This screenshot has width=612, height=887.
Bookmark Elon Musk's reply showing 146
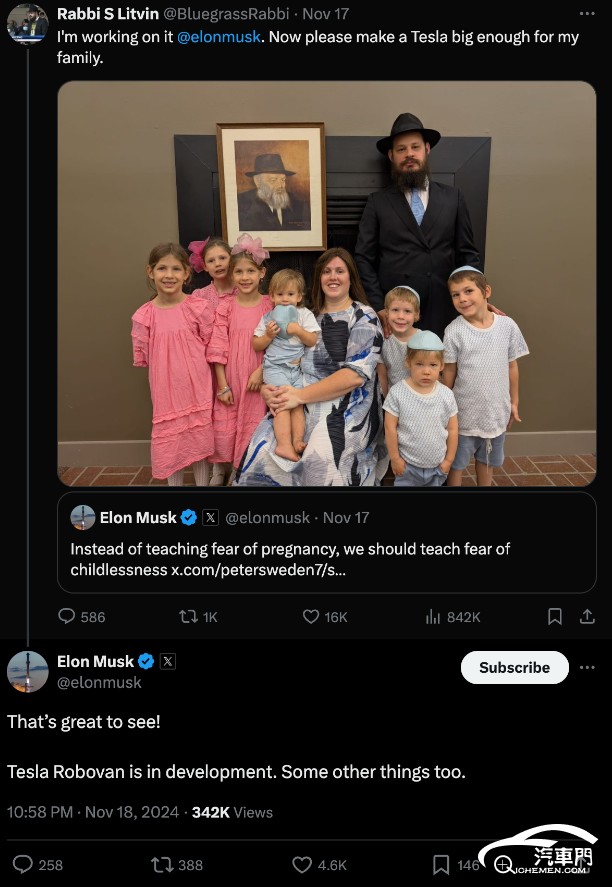coord(441,864)
